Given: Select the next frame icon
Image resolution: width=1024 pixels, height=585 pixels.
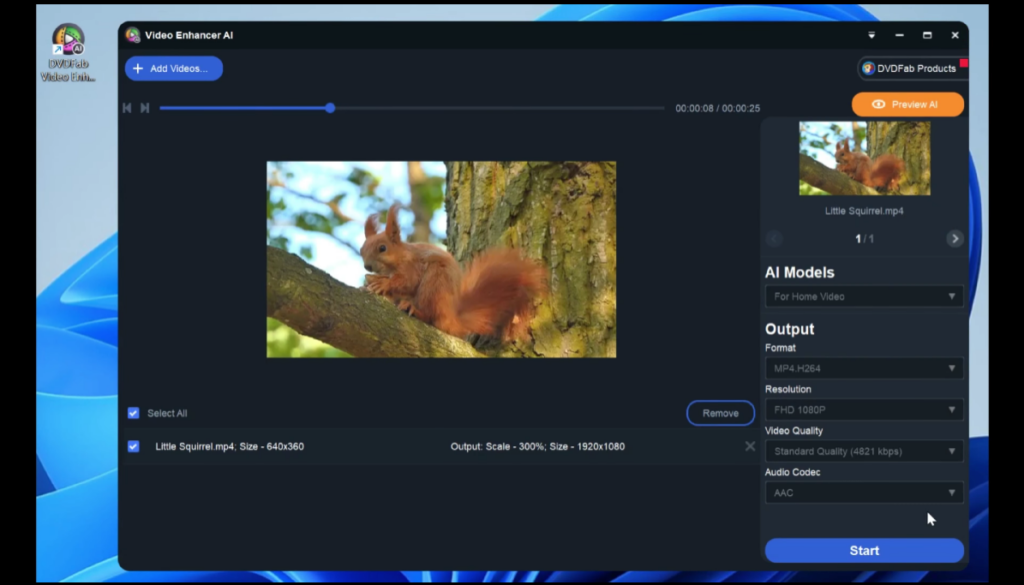Looking at the screenshot, I should coord(144,107).
